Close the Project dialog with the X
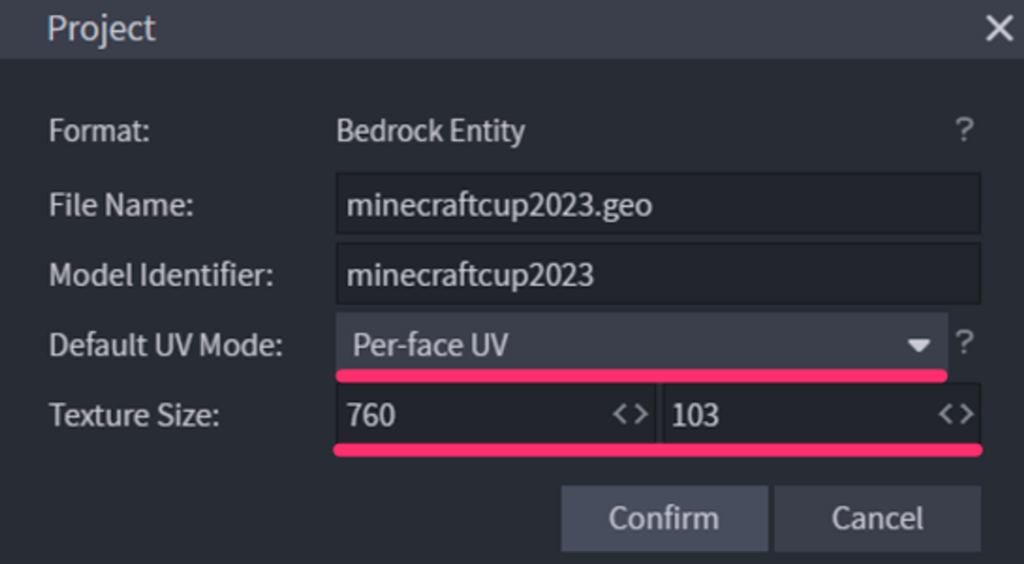This screenshot has width=1024, height=564. point(999,29)
